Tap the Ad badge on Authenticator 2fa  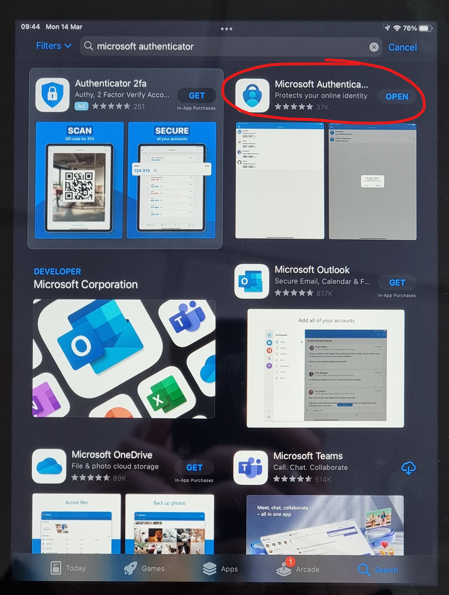(x=81, y=106)
